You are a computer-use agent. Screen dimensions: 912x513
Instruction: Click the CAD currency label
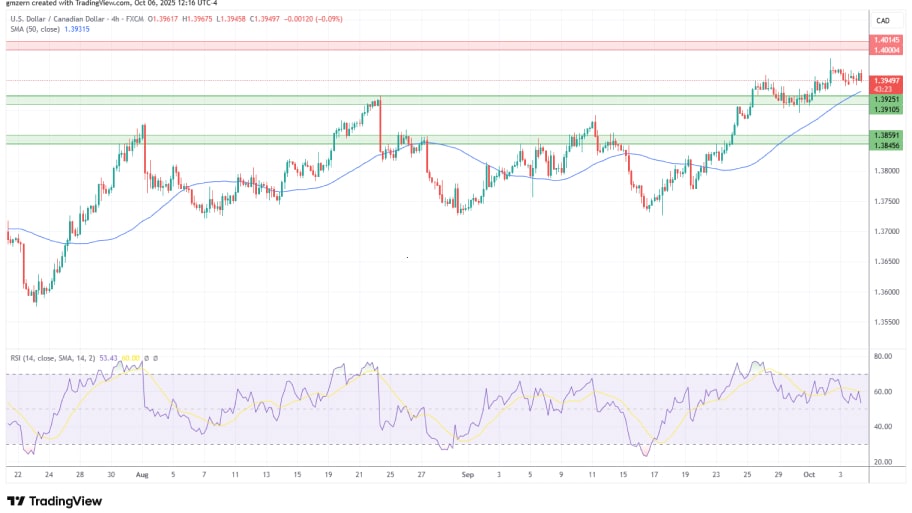[x=883, y=20]
